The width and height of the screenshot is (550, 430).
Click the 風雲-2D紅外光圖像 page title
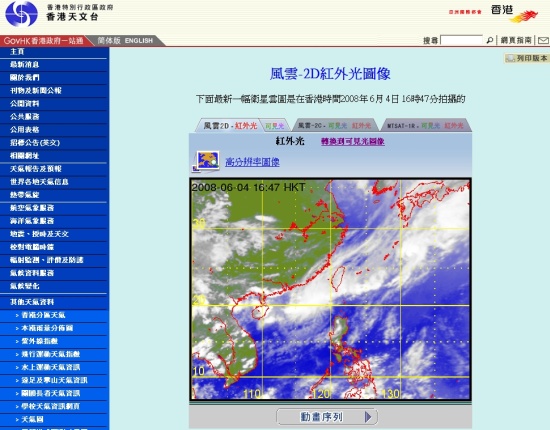coord(330,74)
